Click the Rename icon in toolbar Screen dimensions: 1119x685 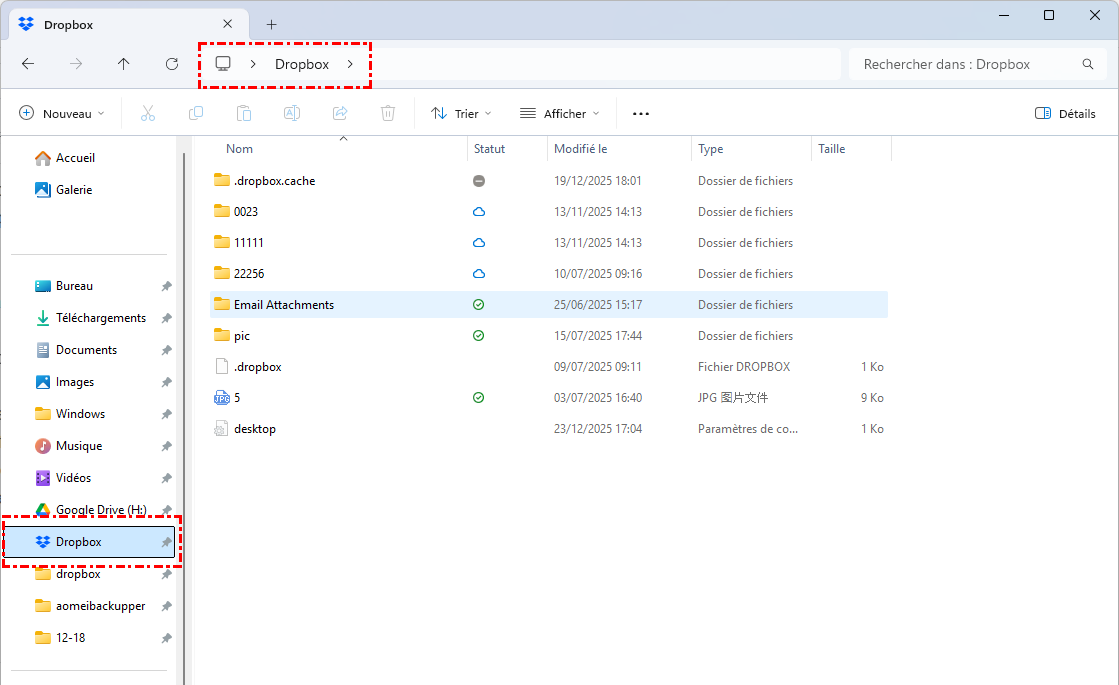(x=292, y=114)
